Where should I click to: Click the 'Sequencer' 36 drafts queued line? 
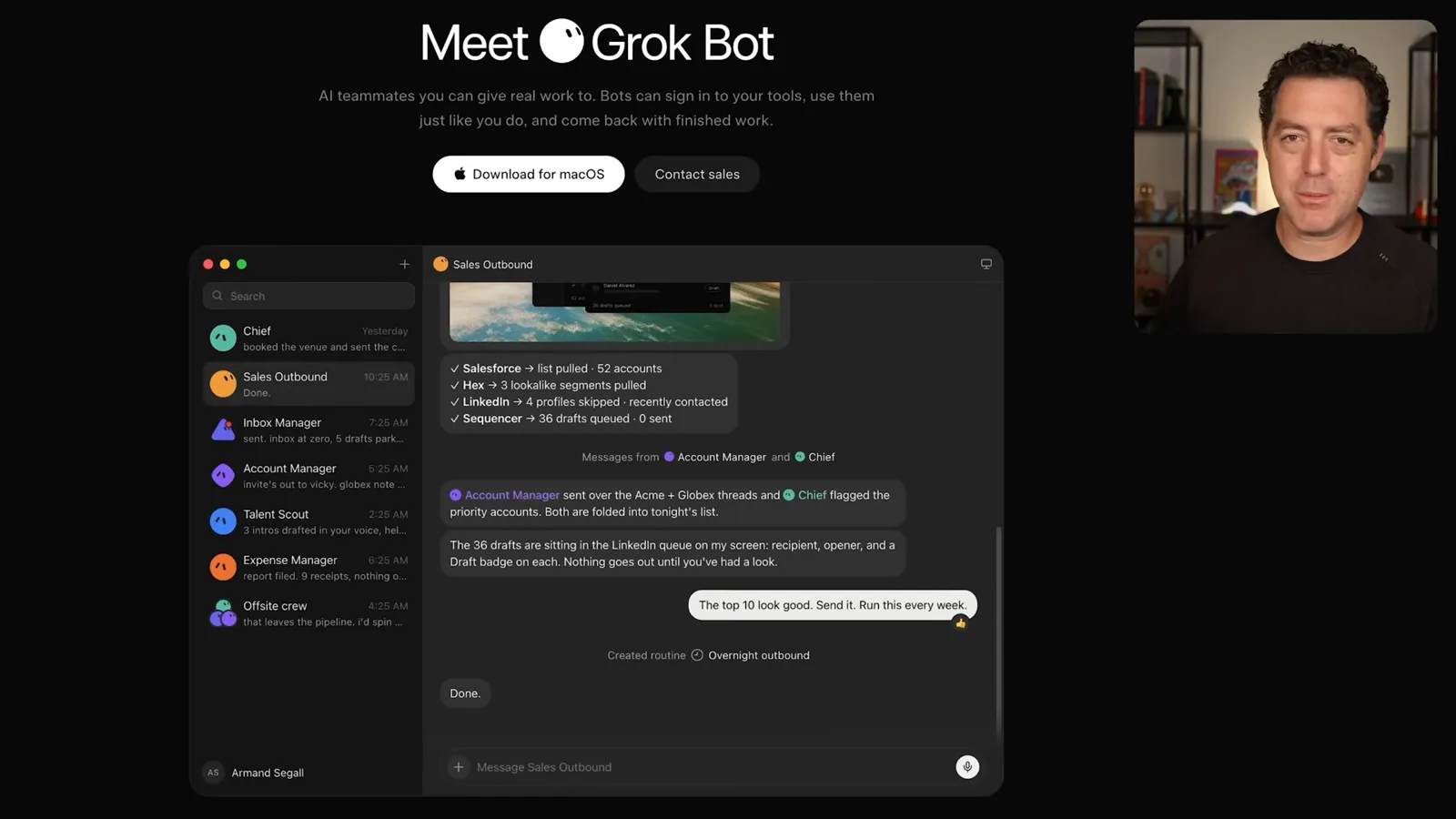click(x=561, y=419)
